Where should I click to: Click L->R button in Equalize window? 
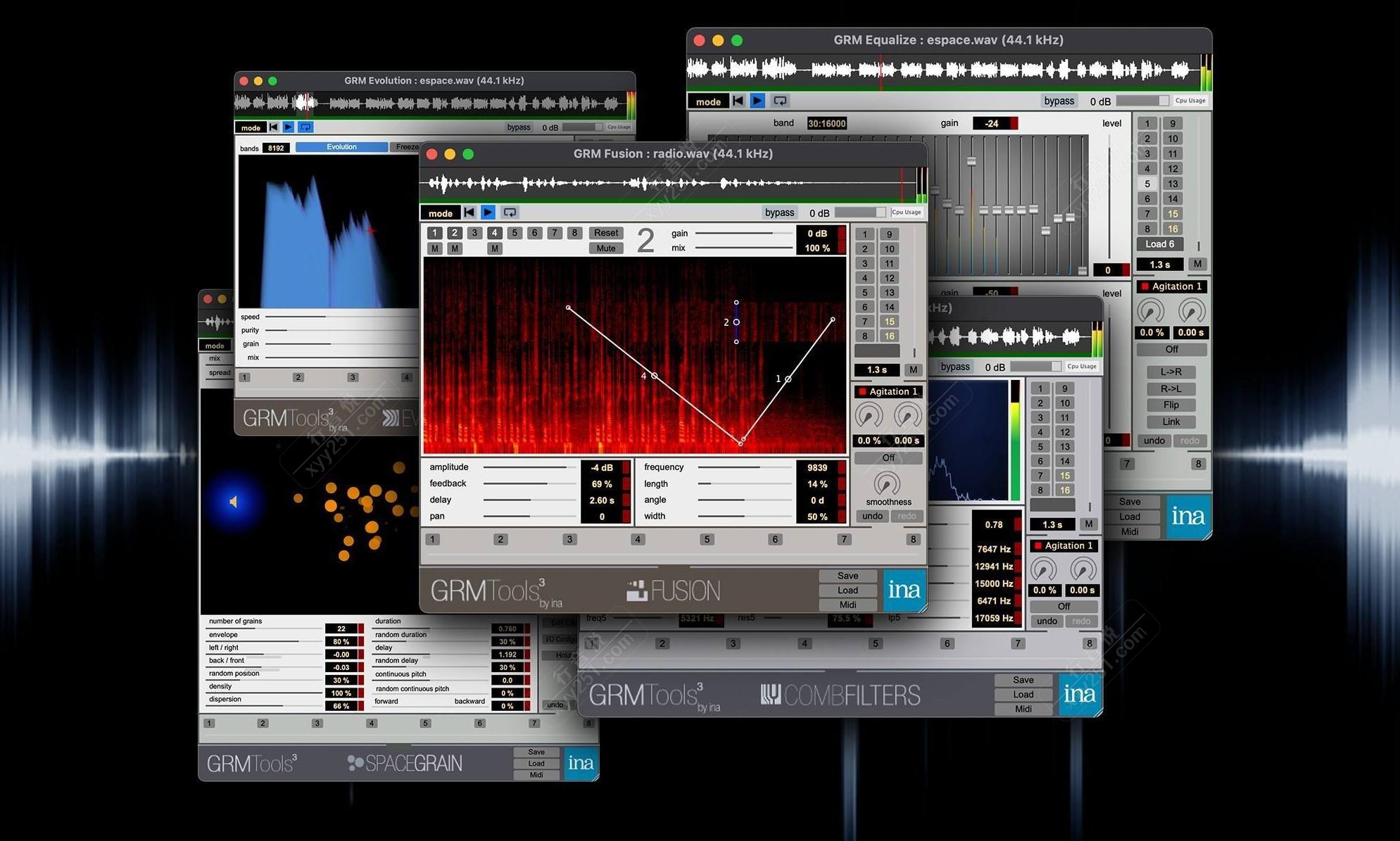1171,372
